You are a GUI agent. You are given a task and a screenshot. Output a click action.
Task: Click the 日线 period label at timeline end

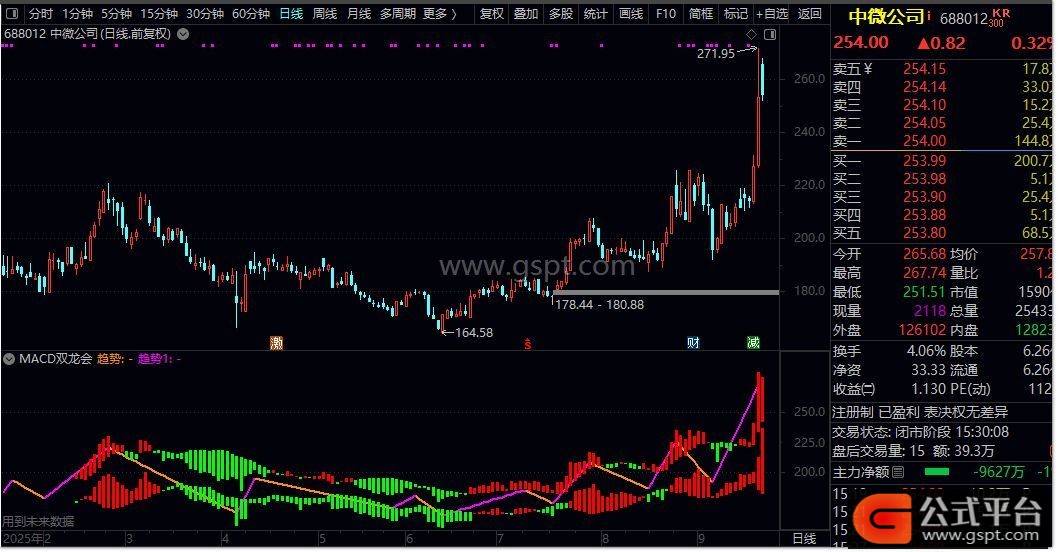(x=803, y=539)
